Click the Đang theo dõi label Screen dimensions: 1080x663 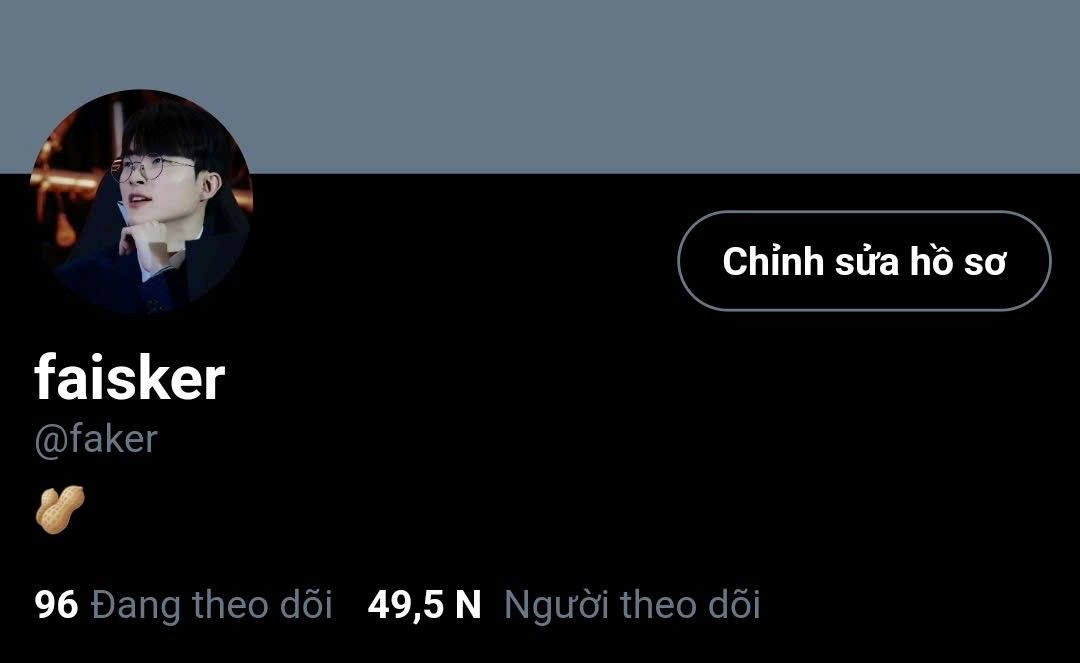tap(211, 604)
